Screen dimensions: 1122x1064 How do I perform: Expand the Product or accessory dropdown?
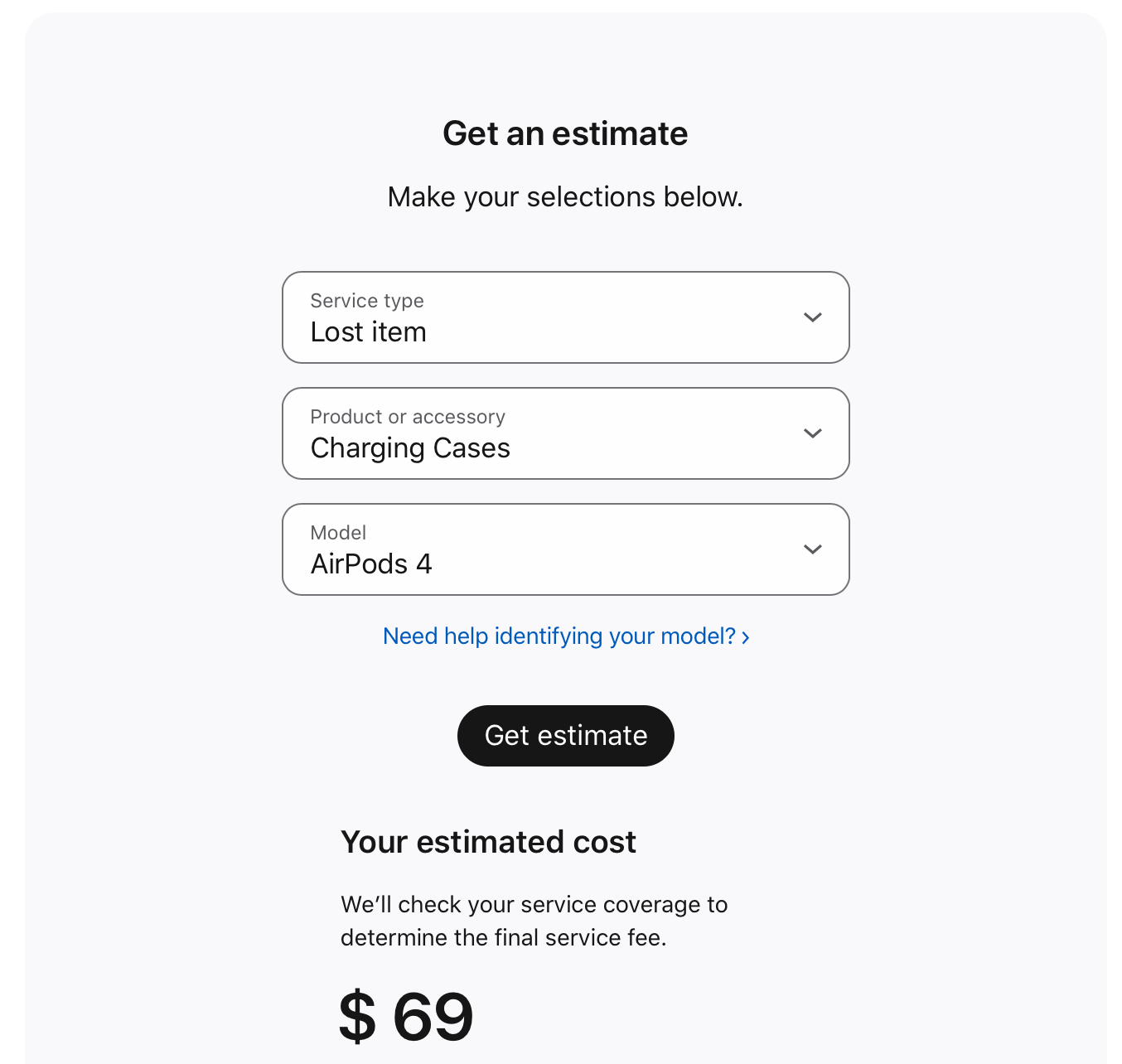coord(565,433)
